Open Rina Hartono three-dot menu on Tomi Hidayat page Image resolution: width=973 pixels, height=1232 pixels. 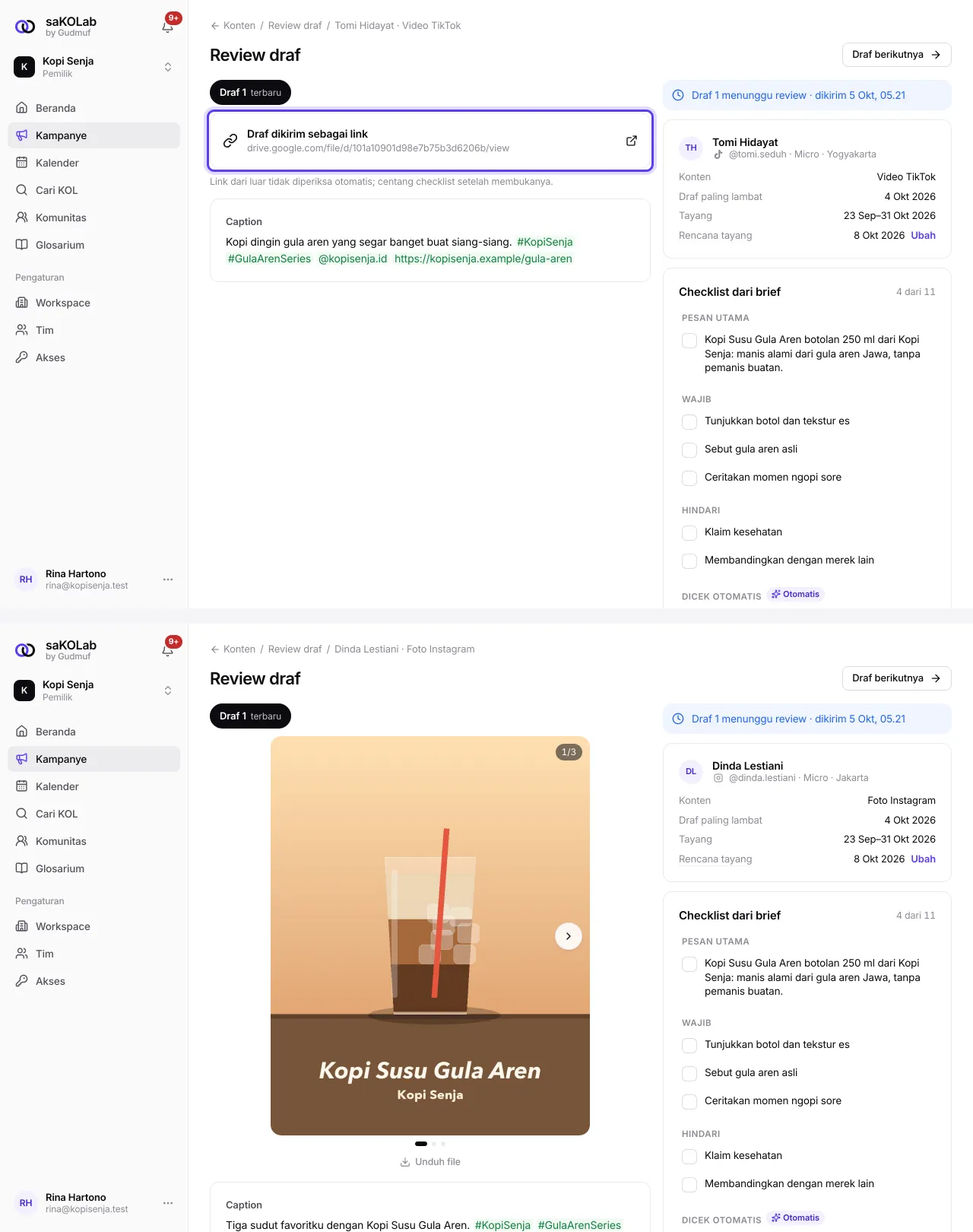coord(168,579)
